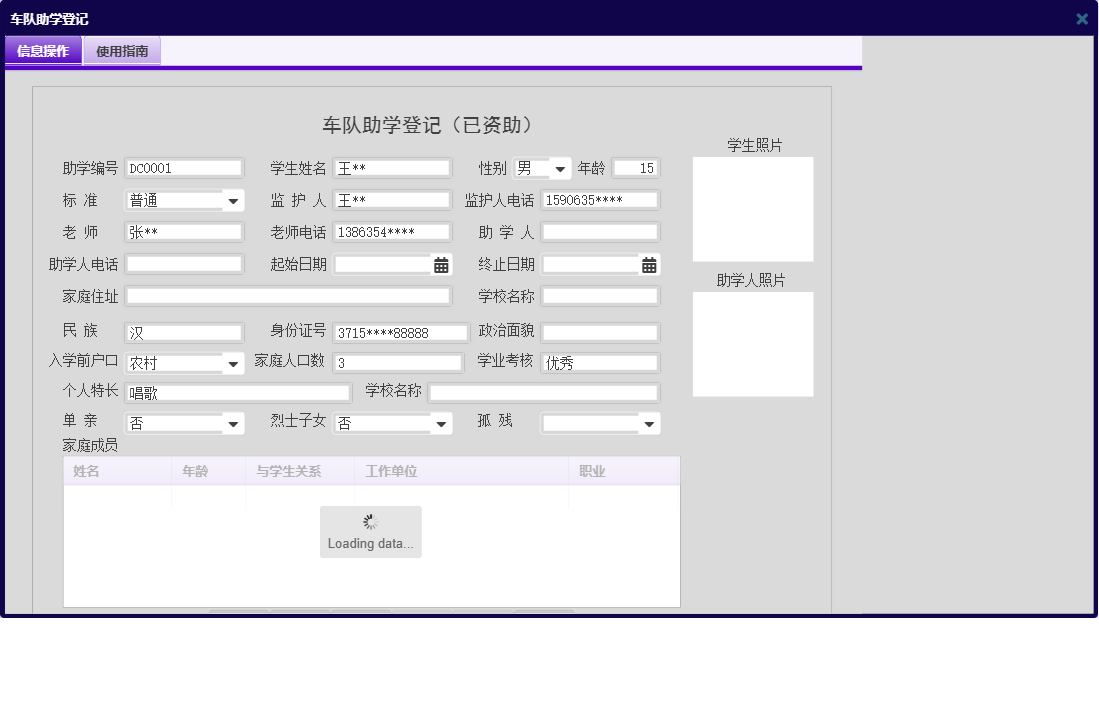Click the 家庭住址 input field
This screenshot has width=1099, height=712.
[289, 295]
